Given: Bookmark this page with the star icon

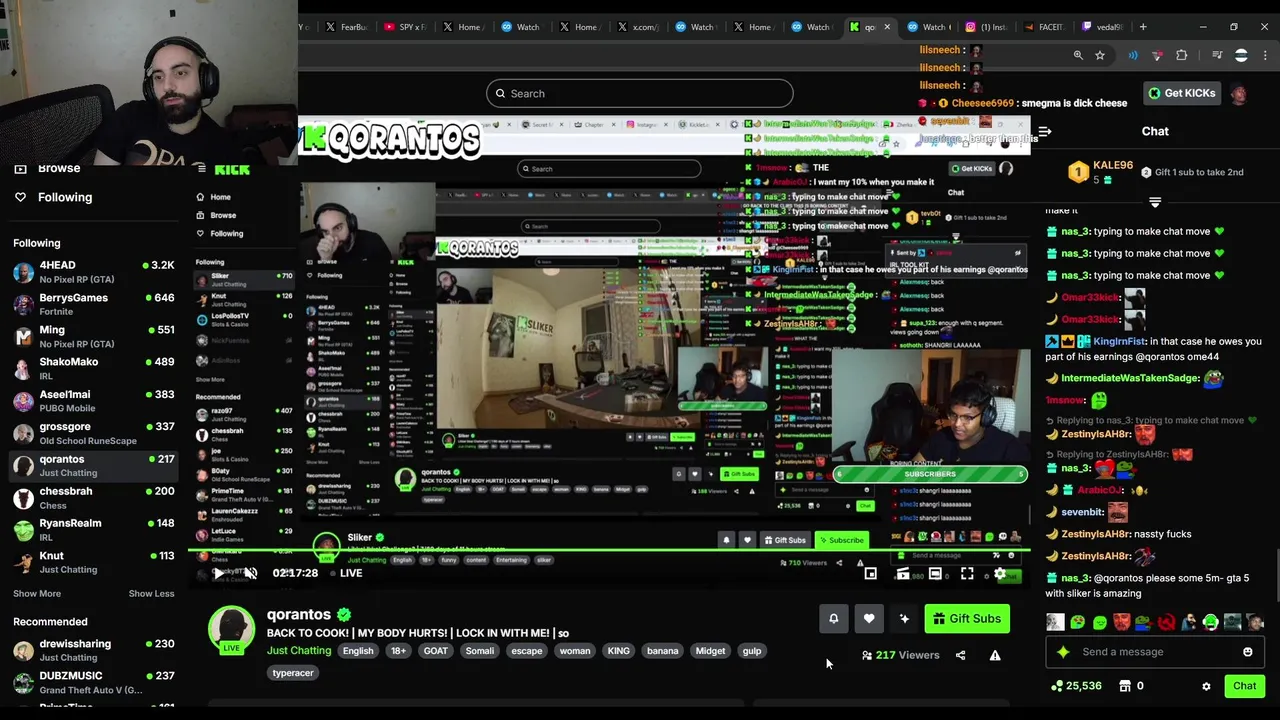Looking at the screenshot, I should pos(1100,55).
